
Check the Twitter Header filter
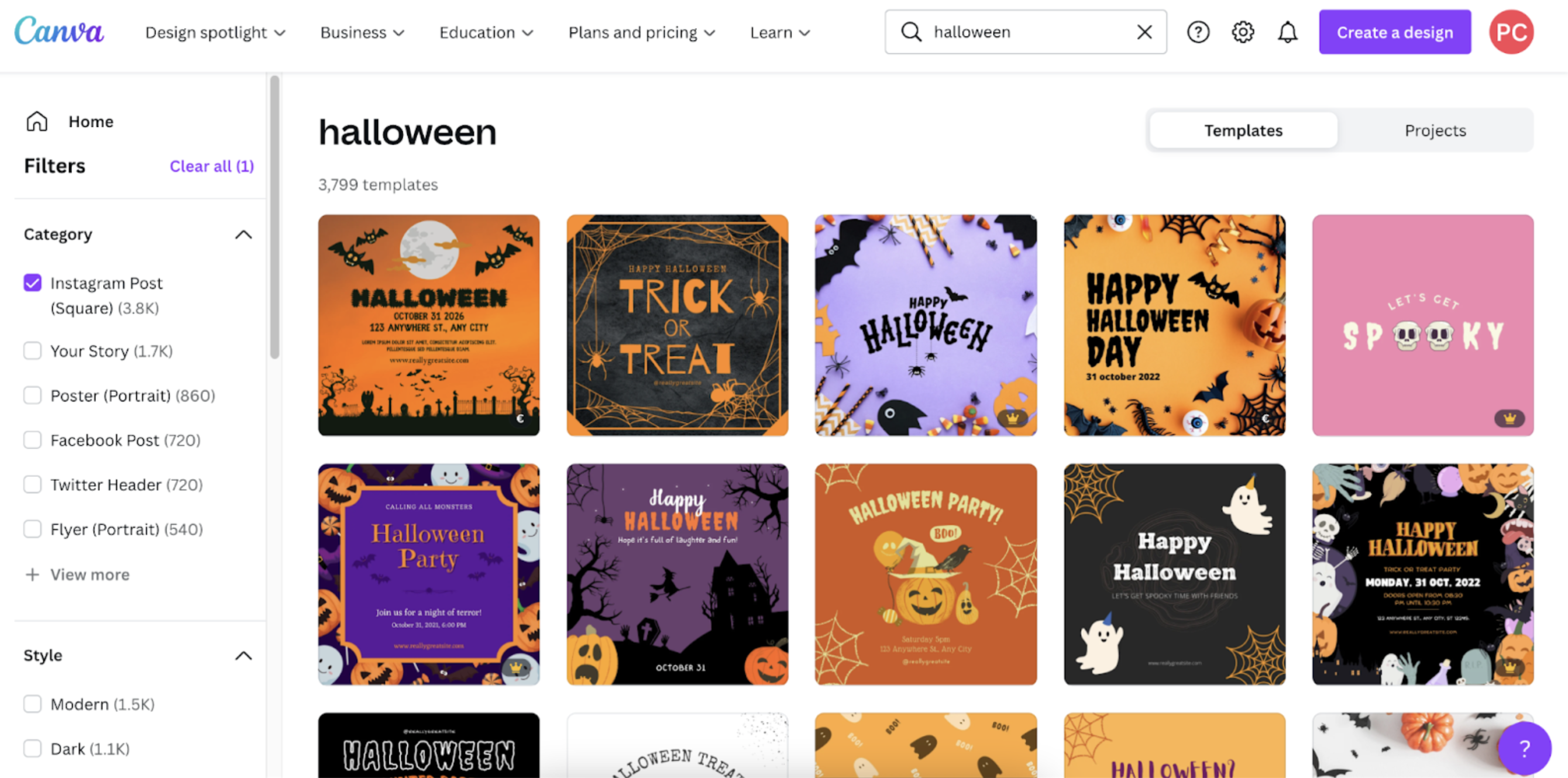(x=33, y=484)
